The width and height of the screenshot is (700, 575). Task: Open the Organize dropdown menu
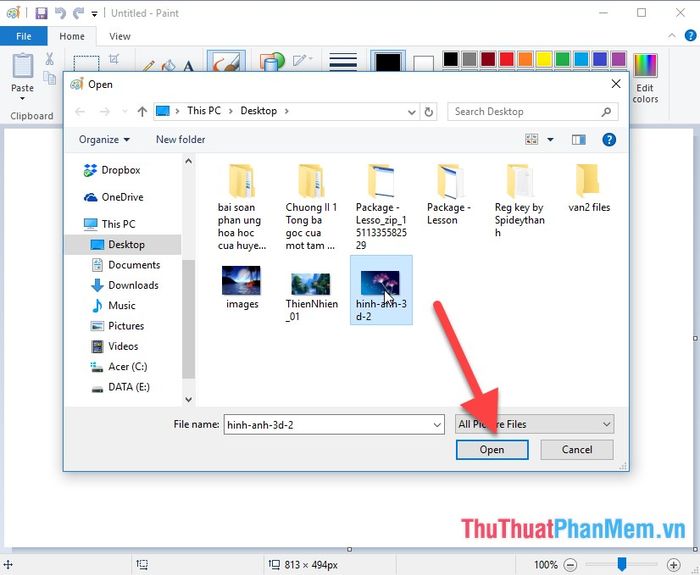[104, 140]
